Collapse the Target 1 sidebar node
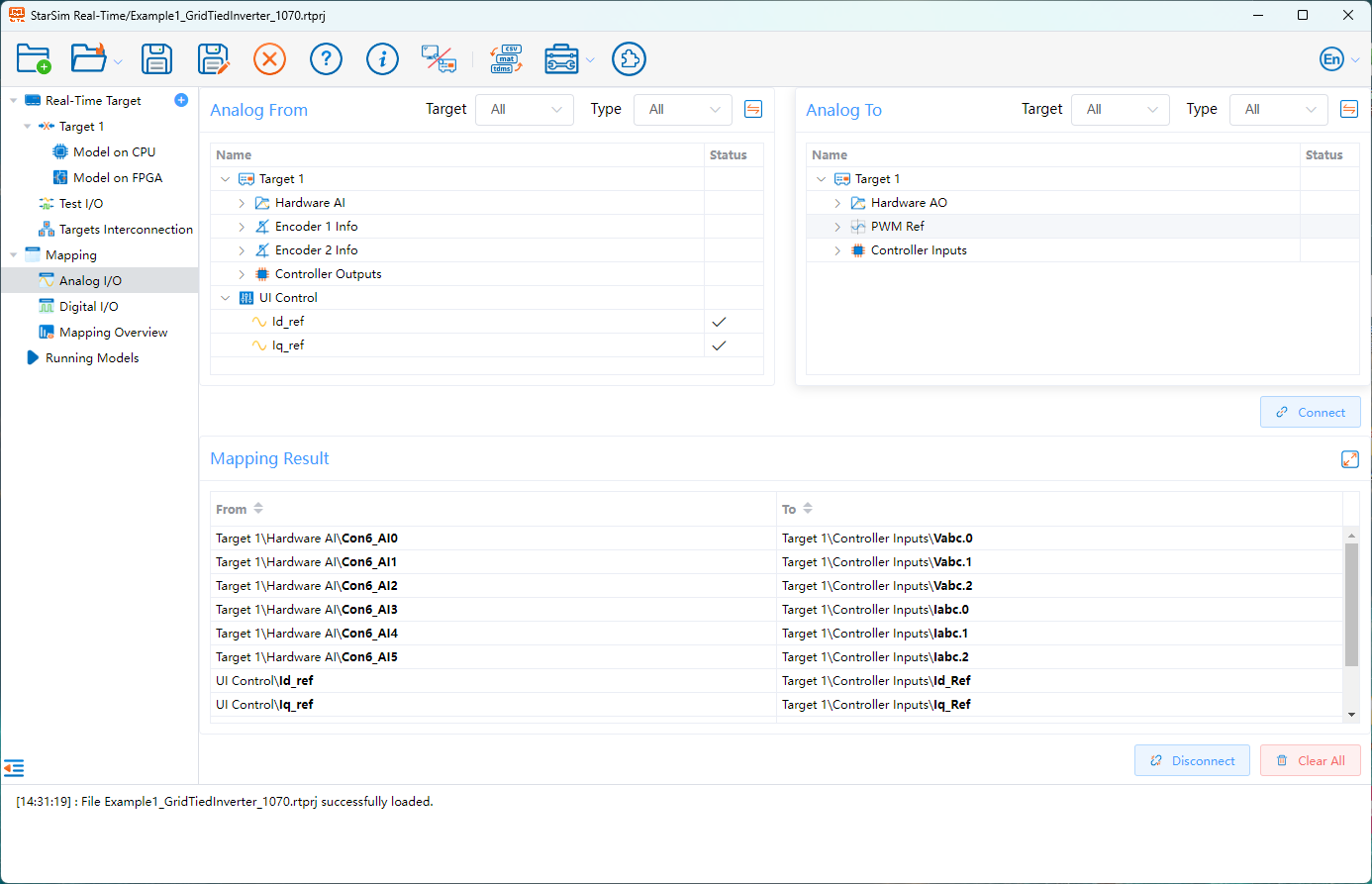The image size is (1372, 884). pos(27,127)
